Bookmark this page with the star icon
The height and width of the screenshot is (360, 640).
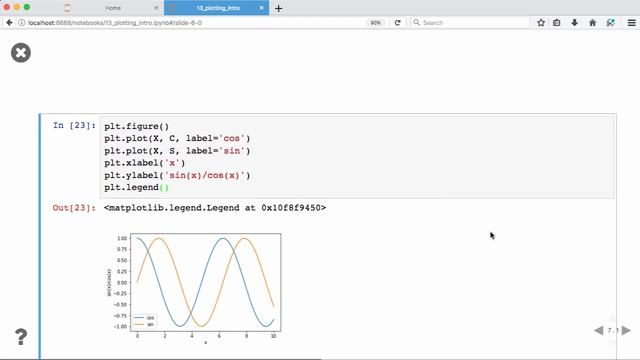[x=541, y=23]
